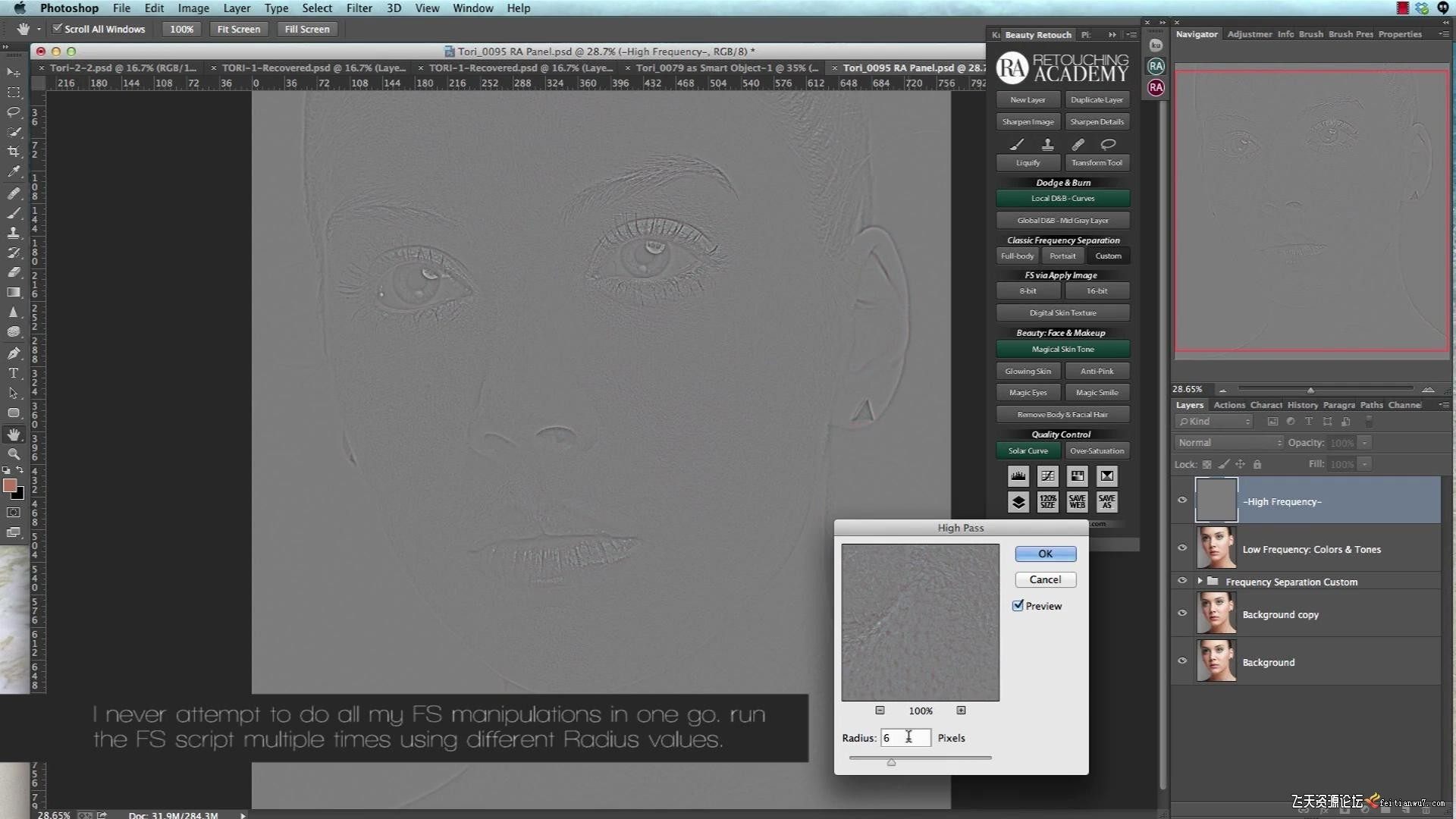Click the Magical Skin Tone button
The width and height of the screenshot is (1456, 819).
tap(1062, 350)
